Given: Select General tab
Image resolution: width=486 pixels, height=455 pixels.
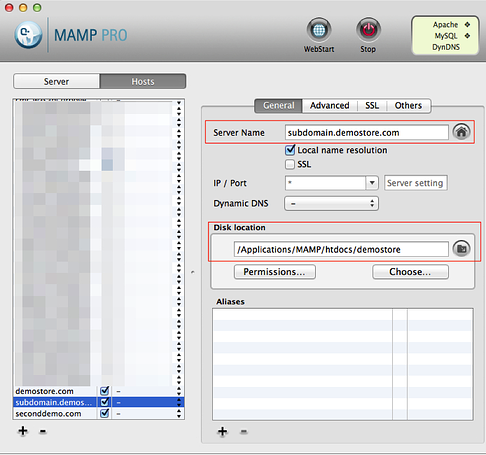Looking at the screenshot, I should click(x=279, y=105).
